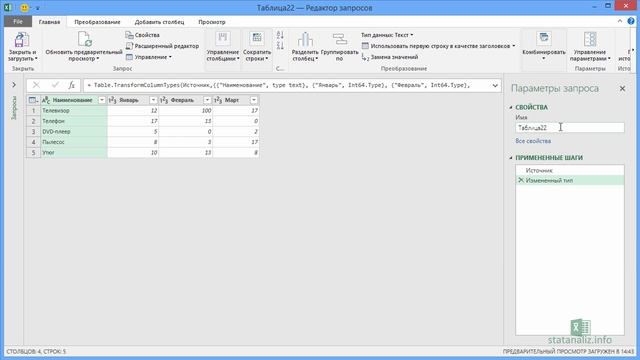Select the cell 'Пылесос'

point(74,142)
